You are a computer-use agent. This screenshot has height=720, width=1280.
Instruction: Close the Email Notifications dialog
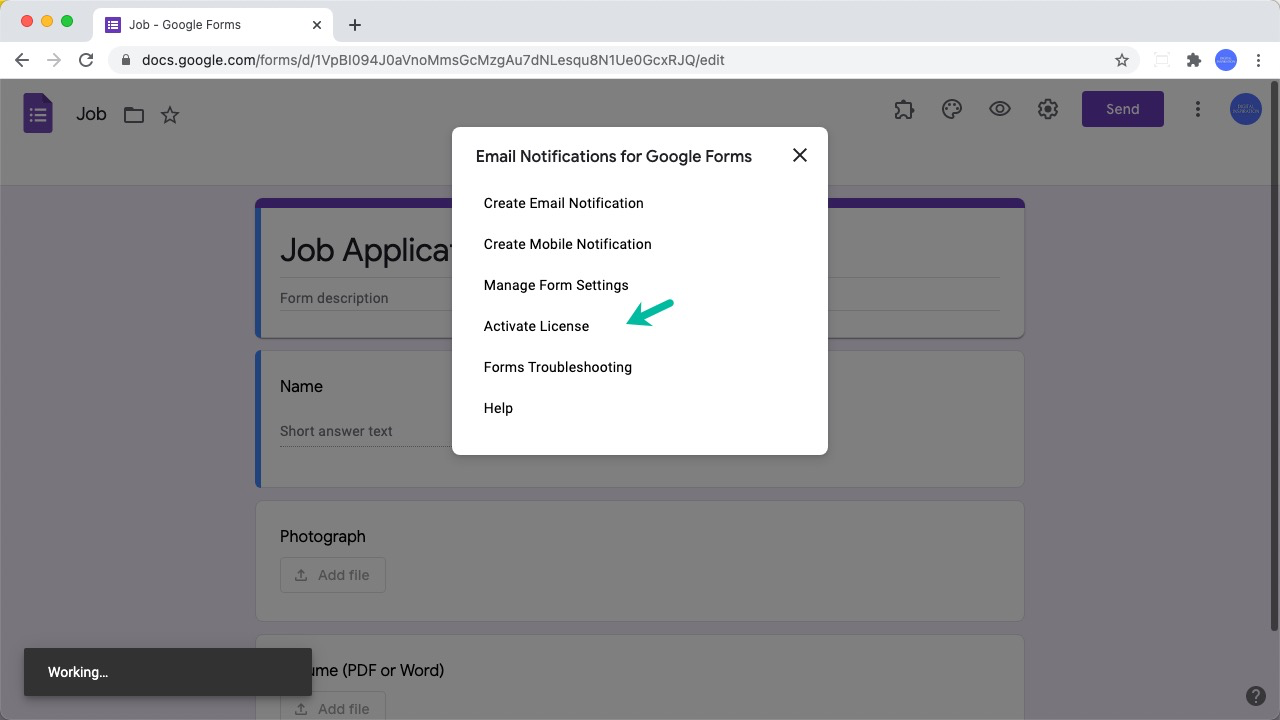(800, 155)
